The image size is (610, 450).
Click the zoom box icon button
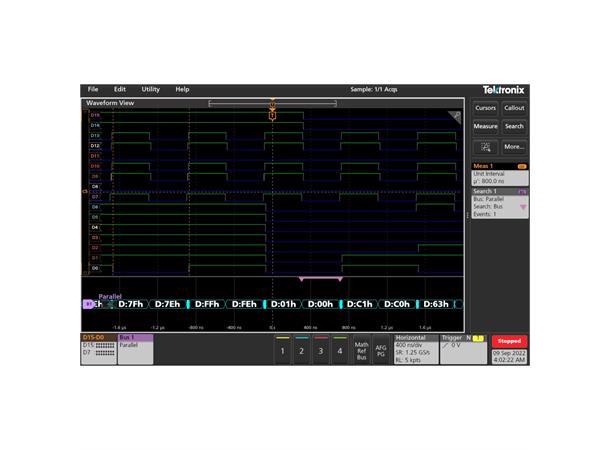coord(486,146)
